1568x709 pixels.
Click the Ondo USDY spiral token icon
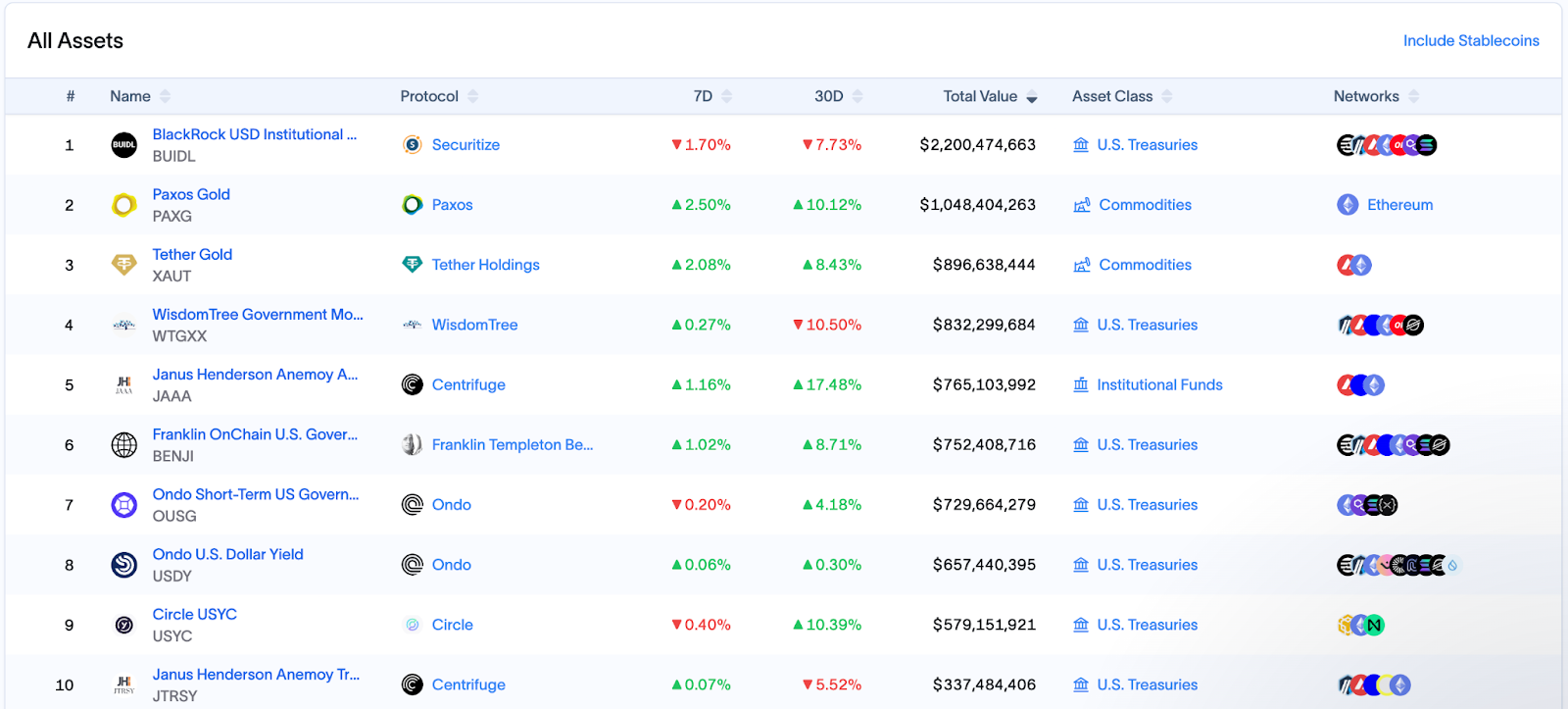(x=123, y=565)
